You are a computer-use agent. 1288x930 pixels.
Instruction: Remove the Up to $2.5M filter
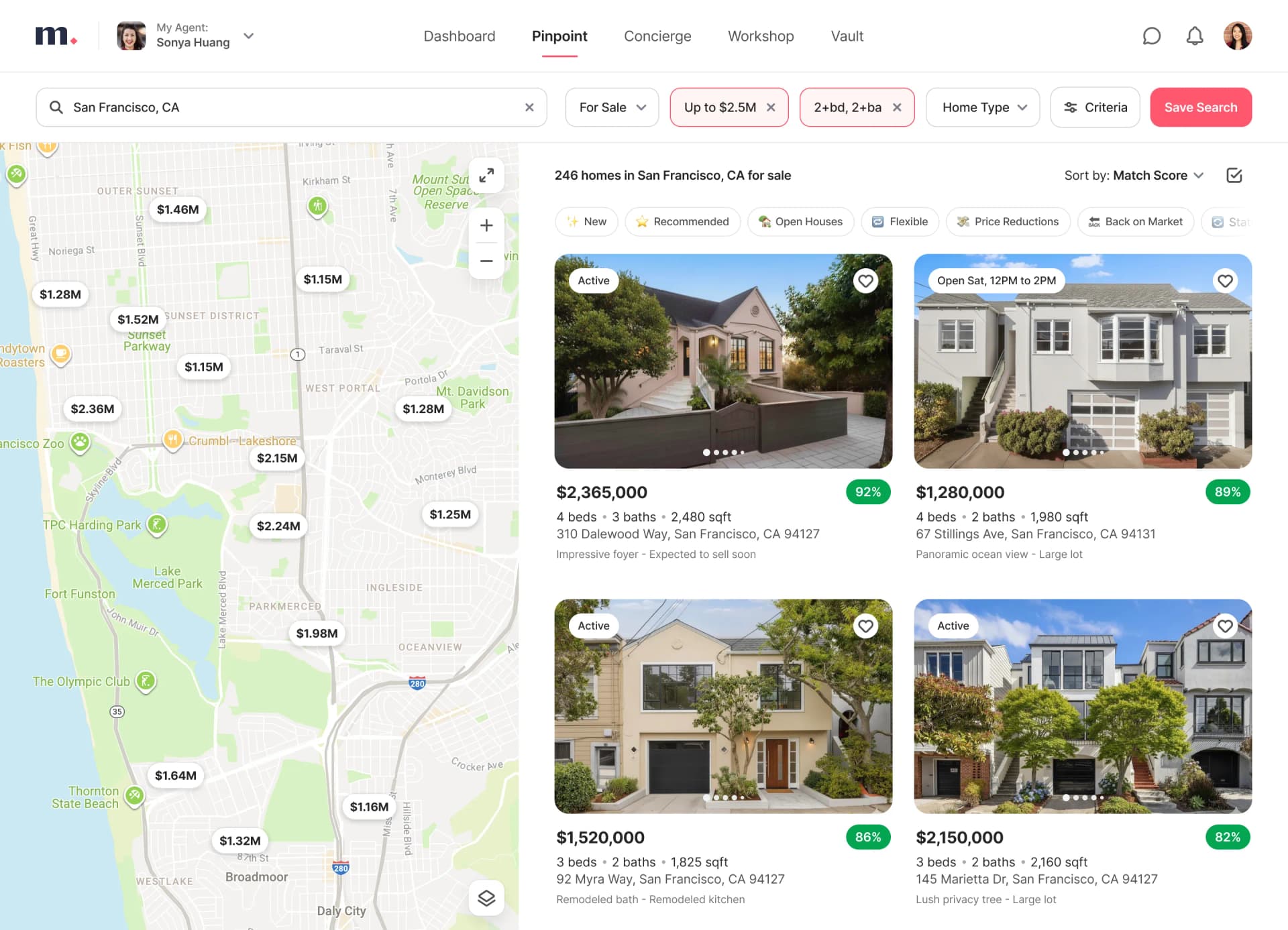(771, 107)
